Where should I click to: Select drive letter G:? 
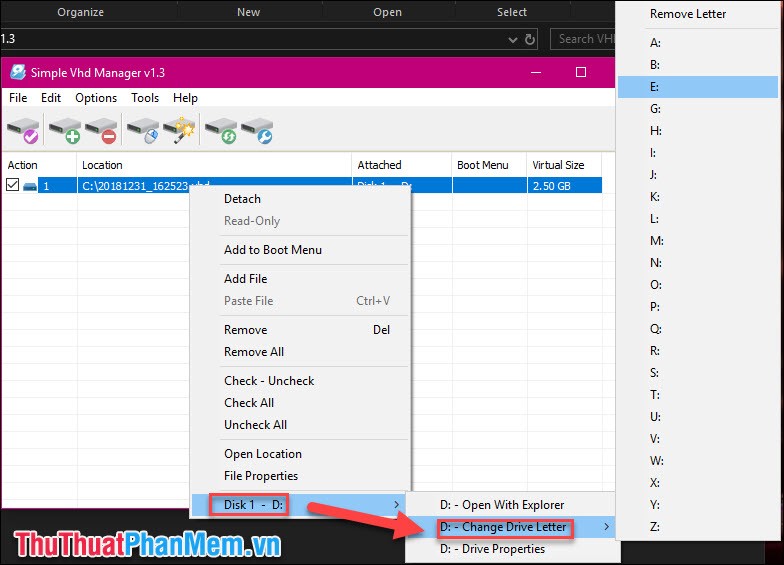coord(698,109)
